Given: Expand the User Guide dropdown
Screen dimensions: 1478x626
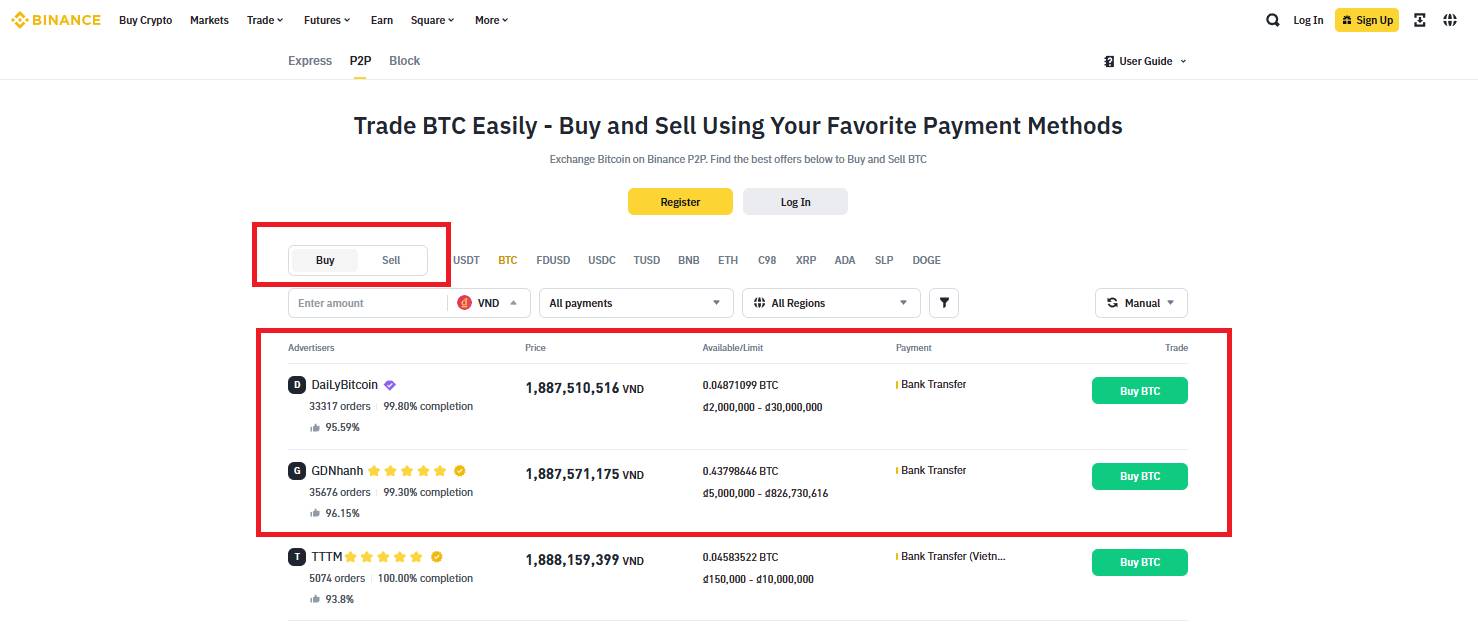Looking at the screenshot, I should (1145, 61).
